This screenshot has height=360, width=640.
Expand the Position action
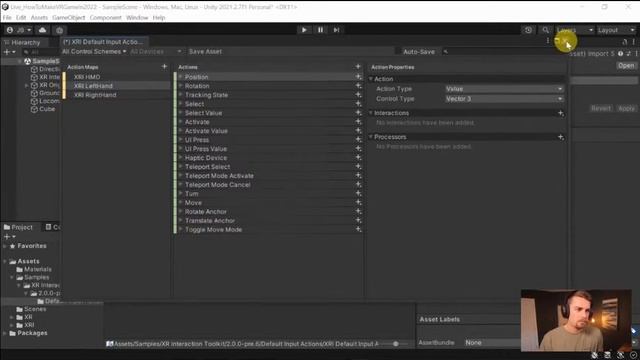[x=180, y=77]
